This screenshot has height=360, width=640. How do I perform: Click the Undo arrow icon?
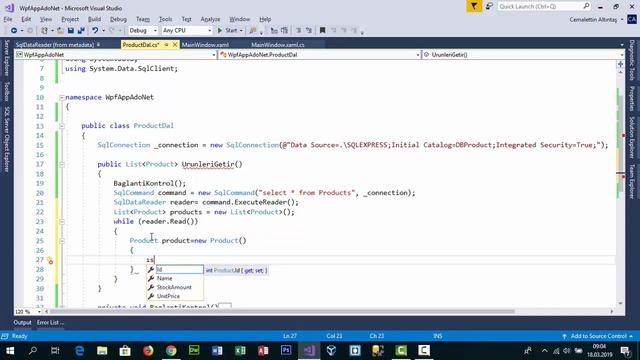(x=95, y=31)
